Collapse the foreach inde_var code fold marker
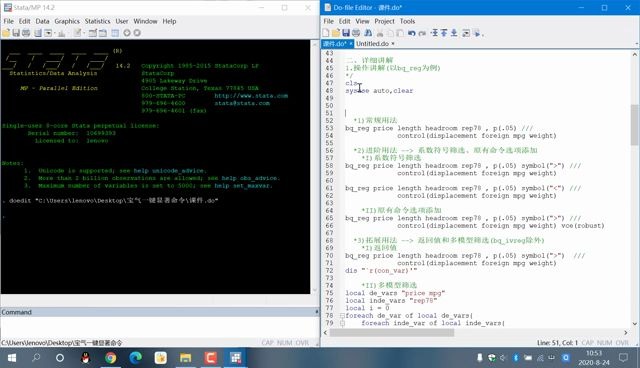This screenshot has width=640, height=368. (342, 323)
